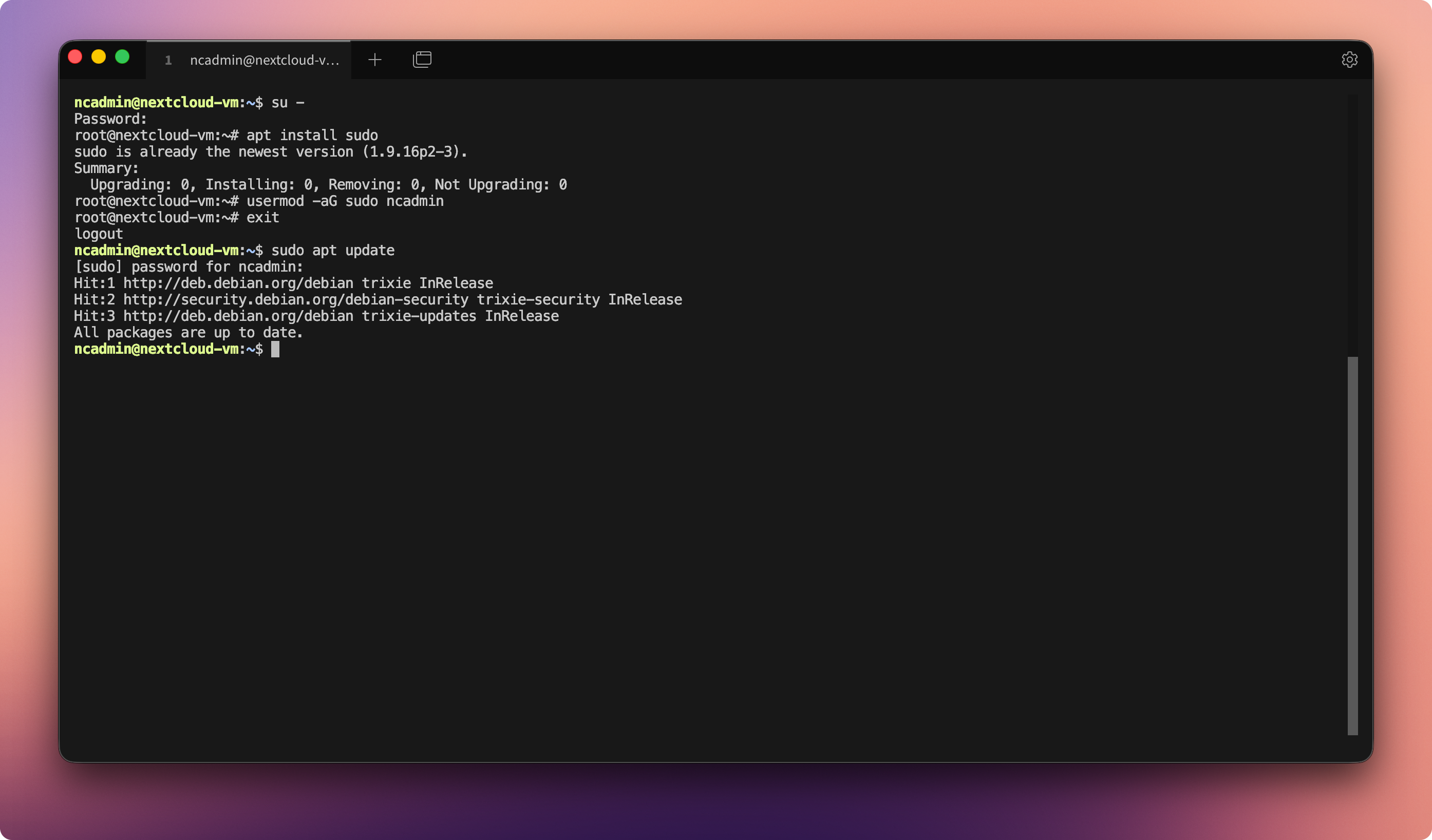Screen dimensions: 1432x840
Task: Click the tab number 1 badge
Action: tap(168, 60)
